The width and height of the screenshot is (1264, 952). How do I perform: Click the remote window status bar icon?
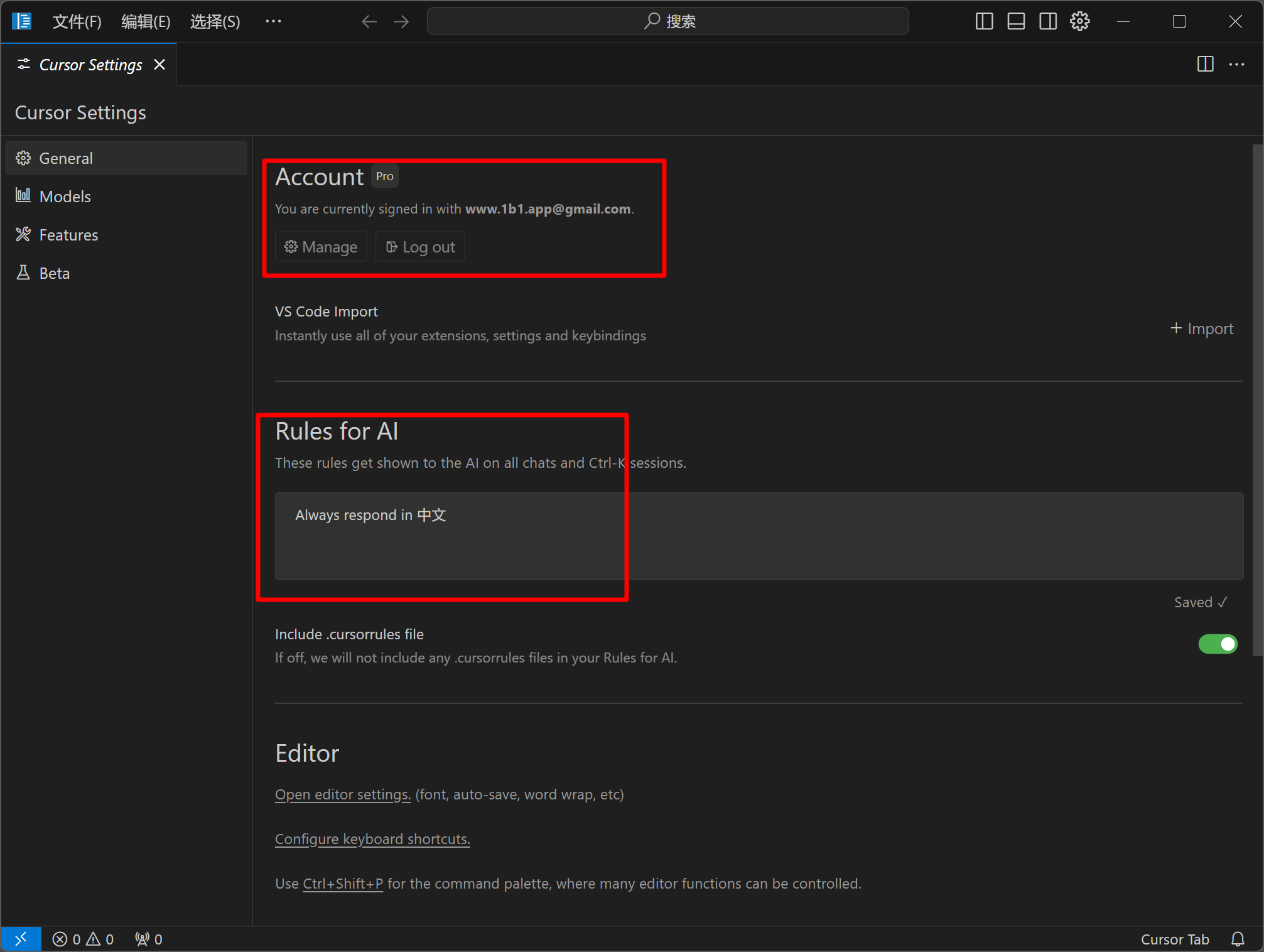[21, 939]
